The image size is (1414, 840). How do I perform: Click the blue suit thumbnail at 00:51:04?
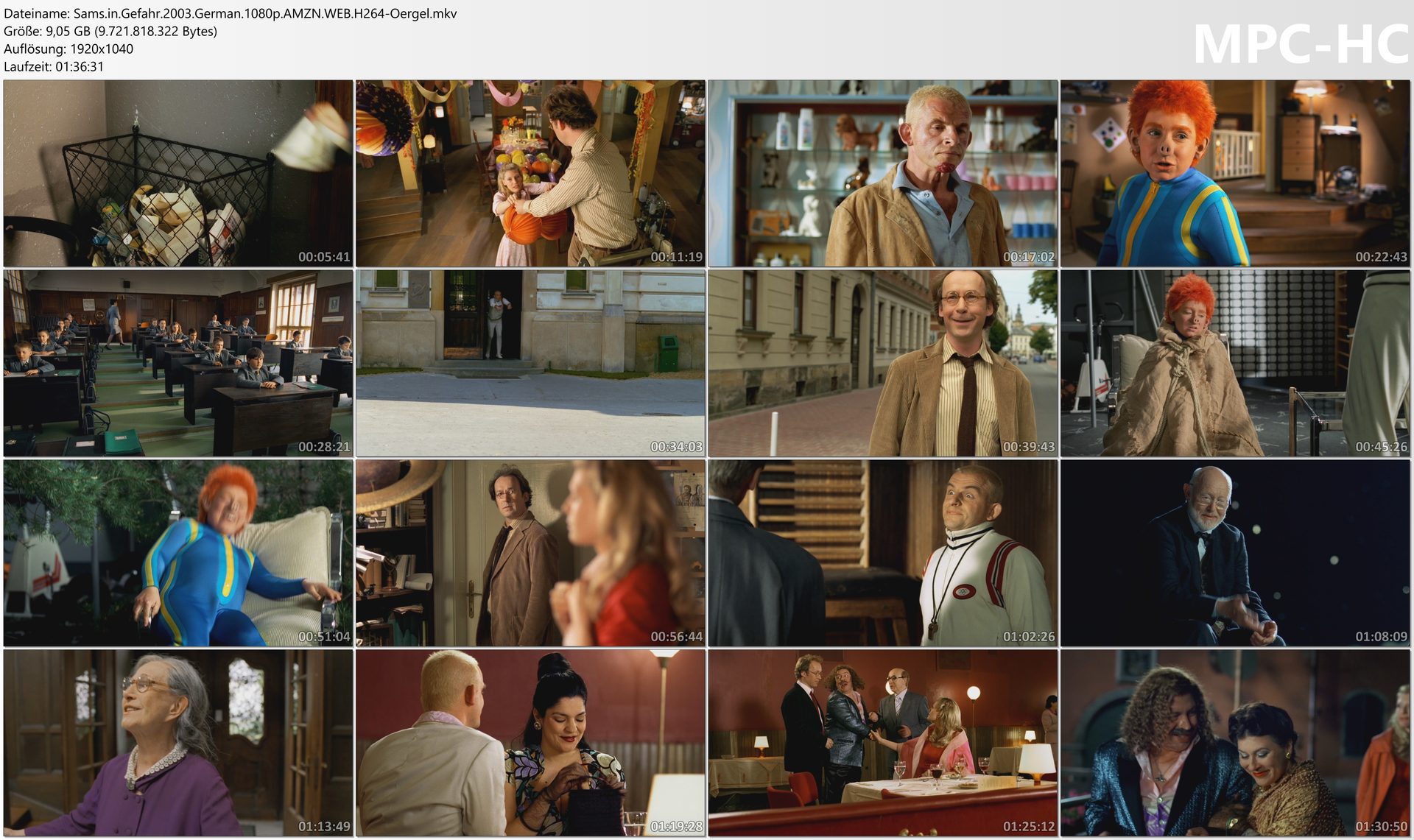tap(178, 553)
